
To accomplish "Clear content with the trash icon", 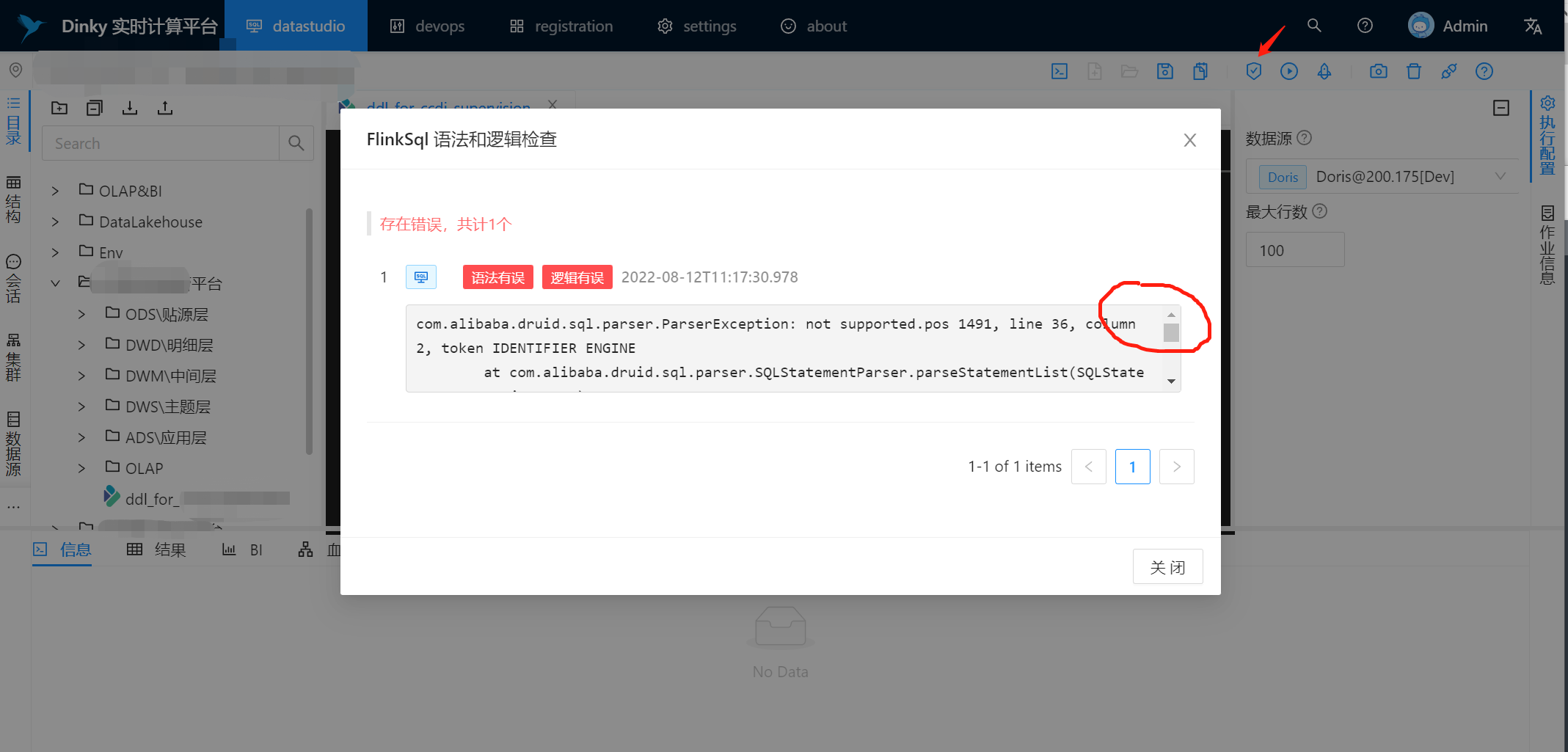I will click(x=1414, y=71).
